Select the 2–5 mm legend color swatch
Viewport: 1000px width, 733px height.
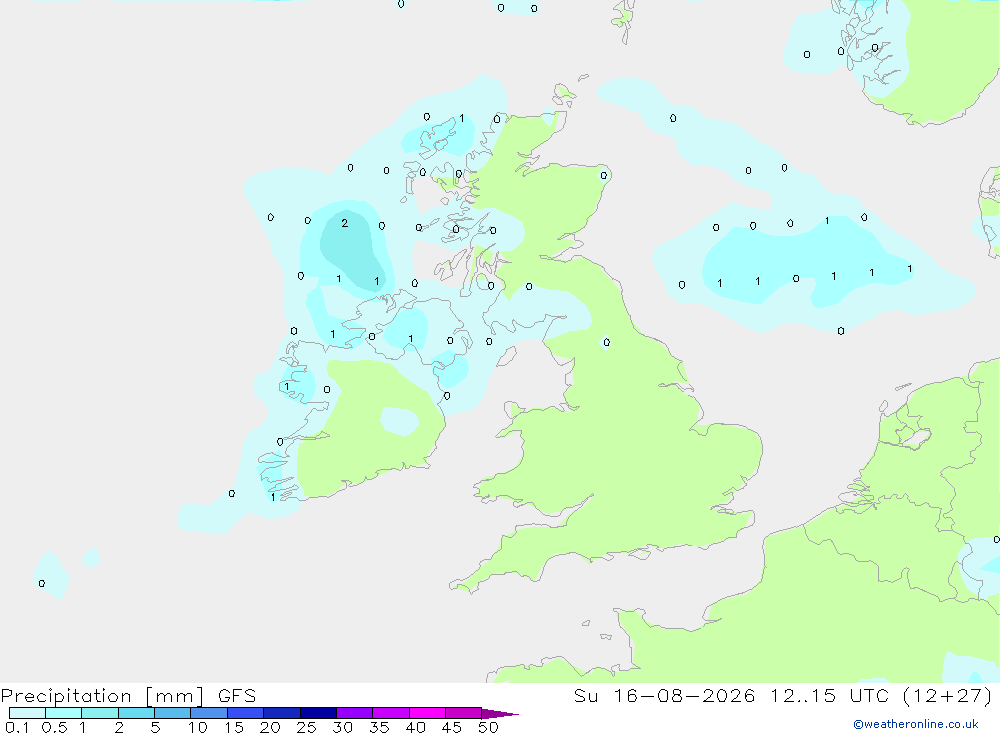[136, 713]
